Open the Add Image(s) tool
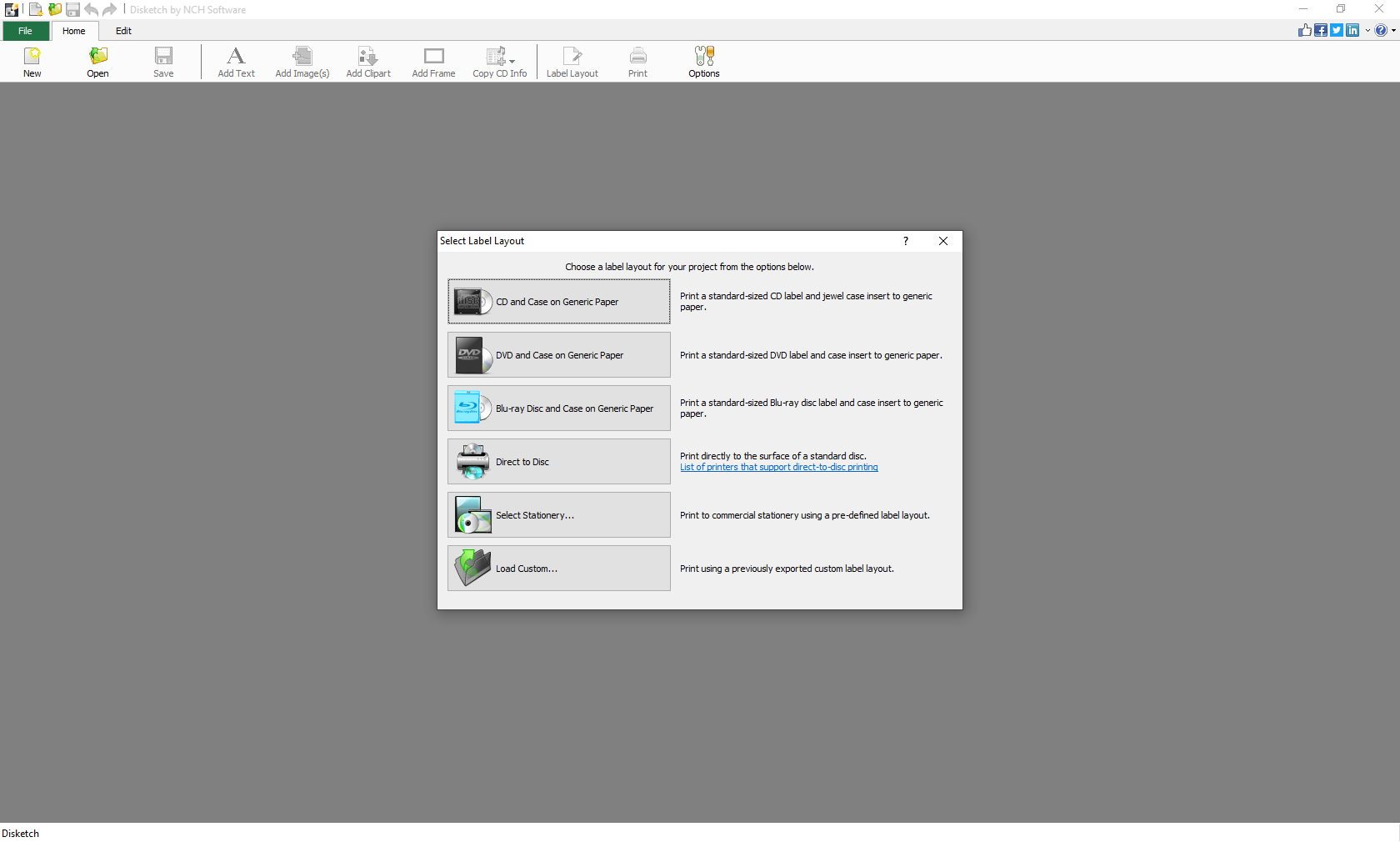 (x=302, y=61)
